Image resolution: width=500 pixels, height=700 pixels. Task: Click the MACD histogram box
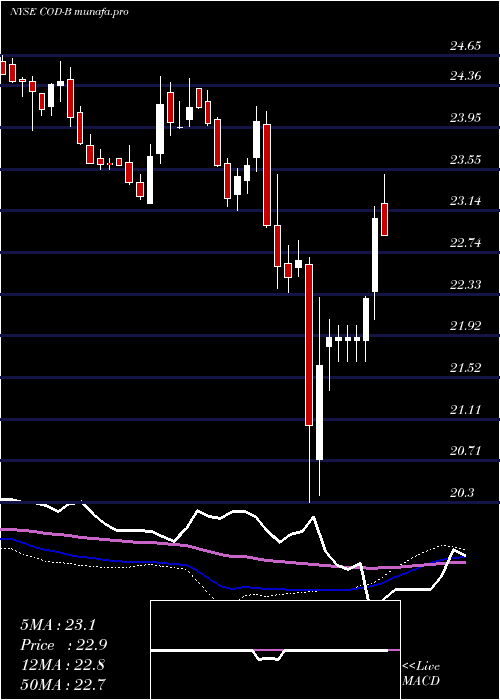coord(275,650)
